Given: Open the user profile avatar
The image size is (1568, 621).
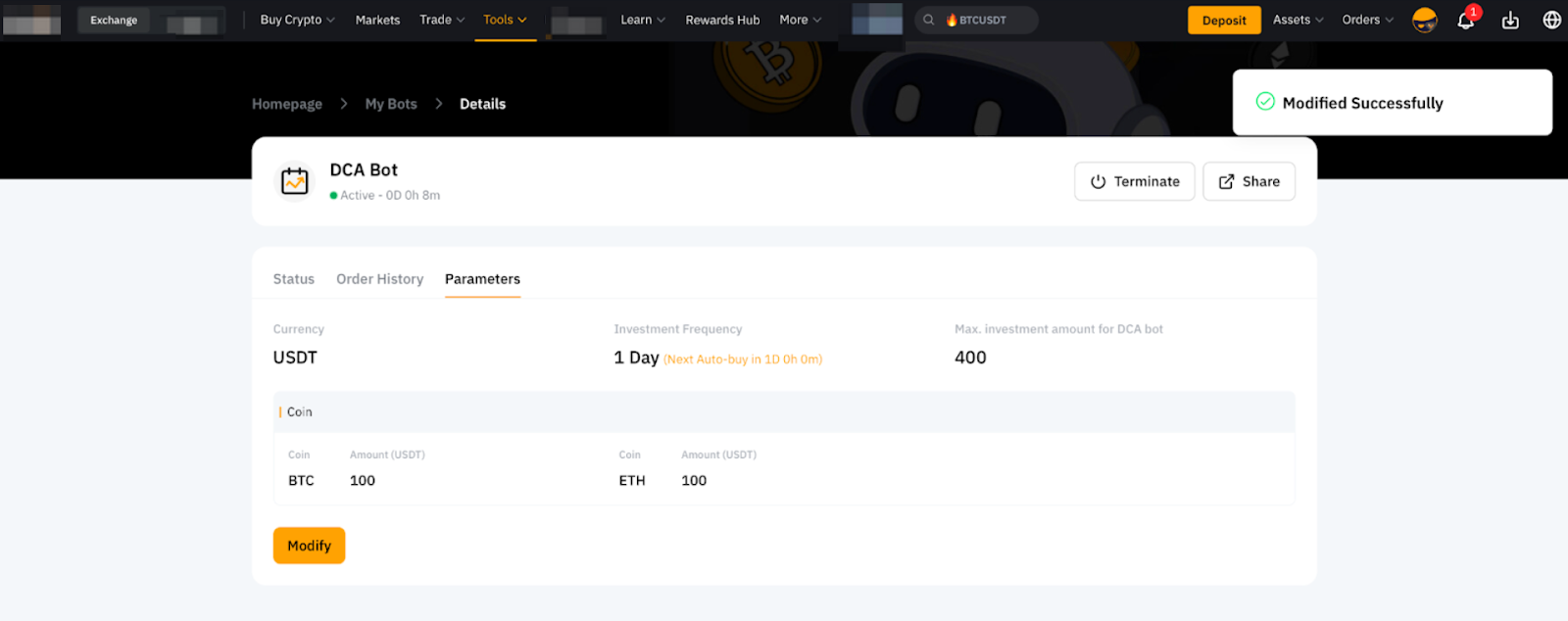Looking at the screenshot, I should pos(1424,21).
